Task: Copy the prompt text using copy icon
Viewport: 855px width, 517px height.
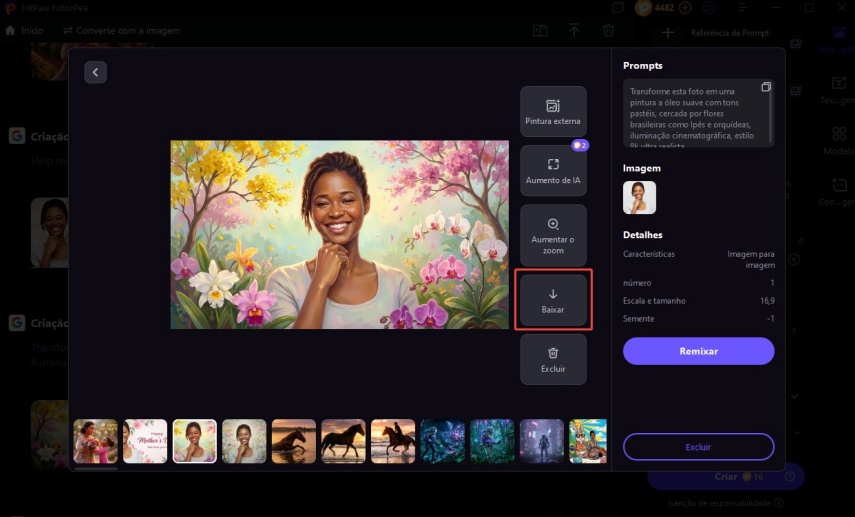Action: coord(765,87)
